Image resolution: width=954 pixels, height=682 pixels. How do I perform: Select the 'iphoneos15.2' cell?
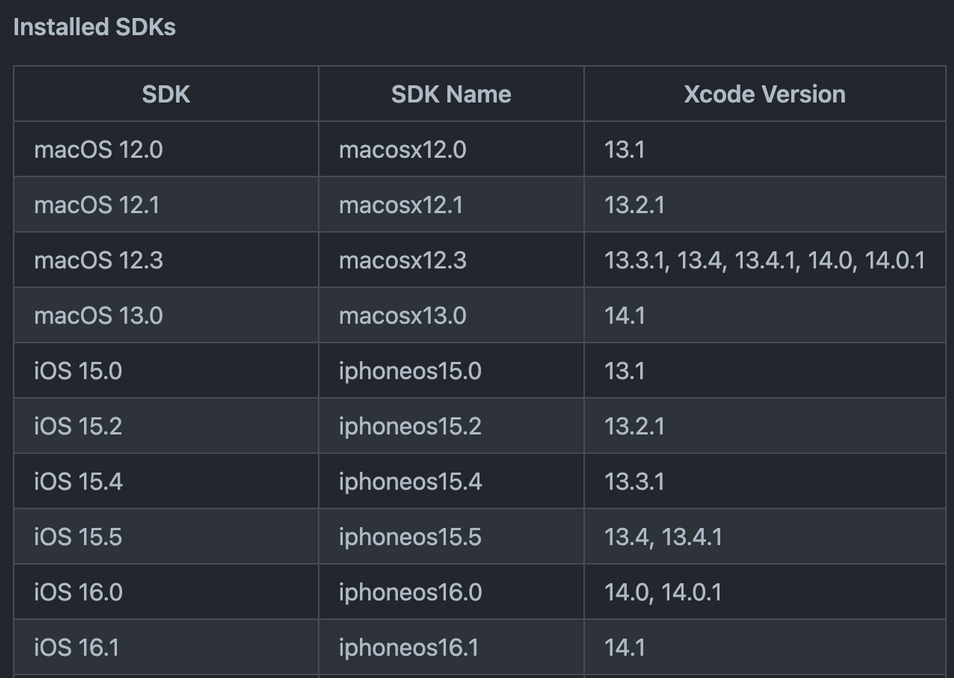(451, 426)
